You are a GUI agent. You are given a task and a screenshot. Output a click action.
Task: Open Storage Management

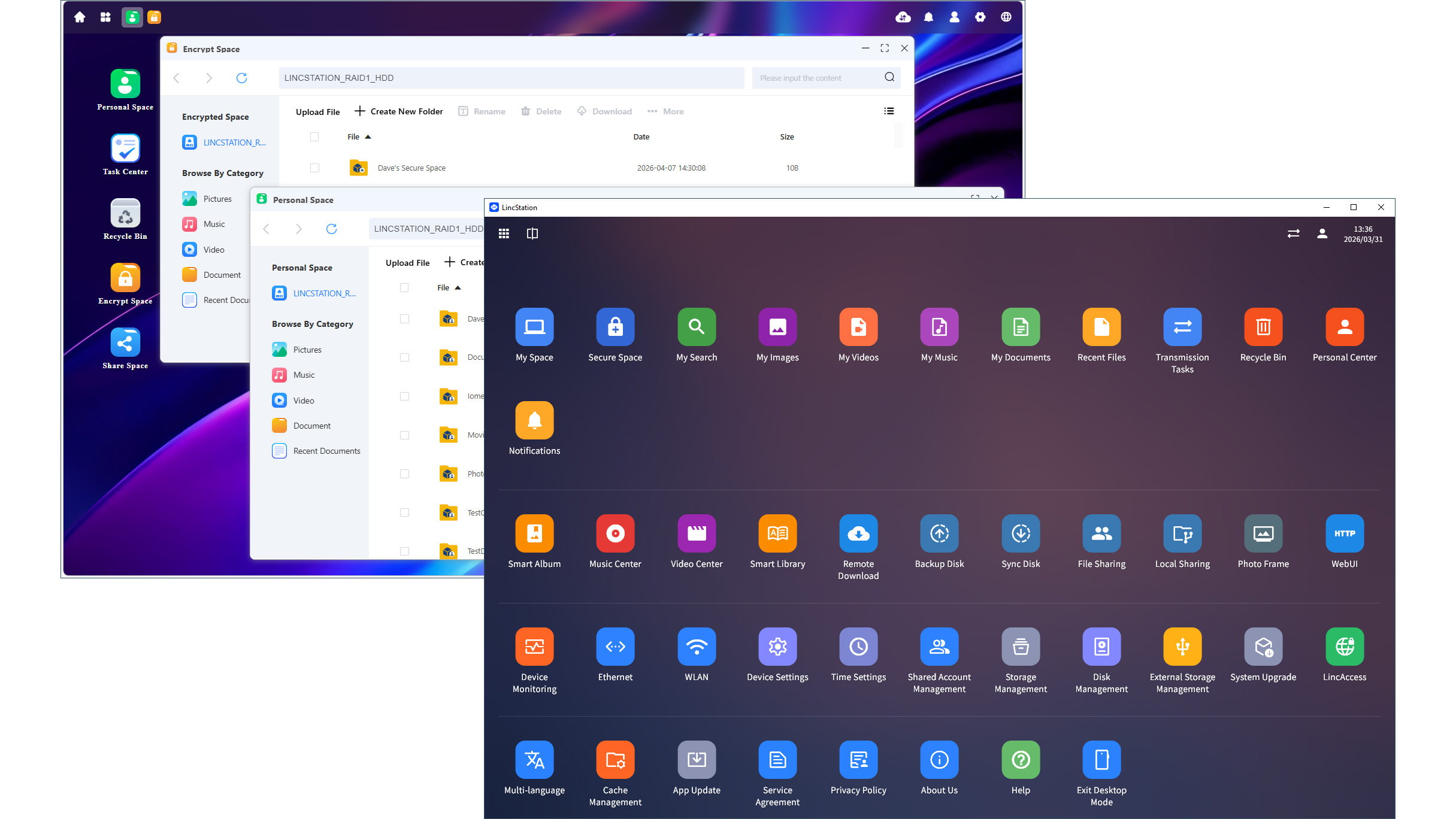pos(1021,647)
